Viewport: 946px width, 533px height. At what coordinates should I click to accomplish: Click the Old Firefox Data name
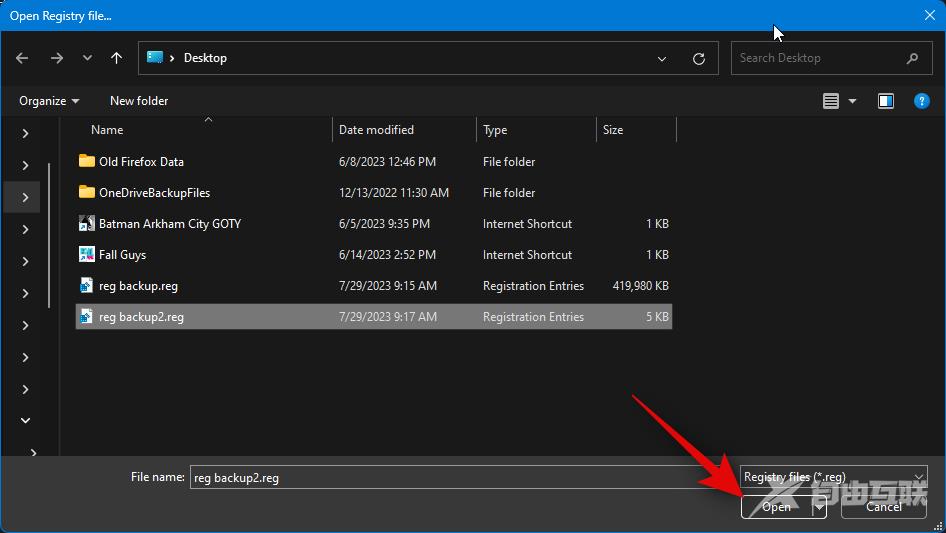(x=141, y=162)
